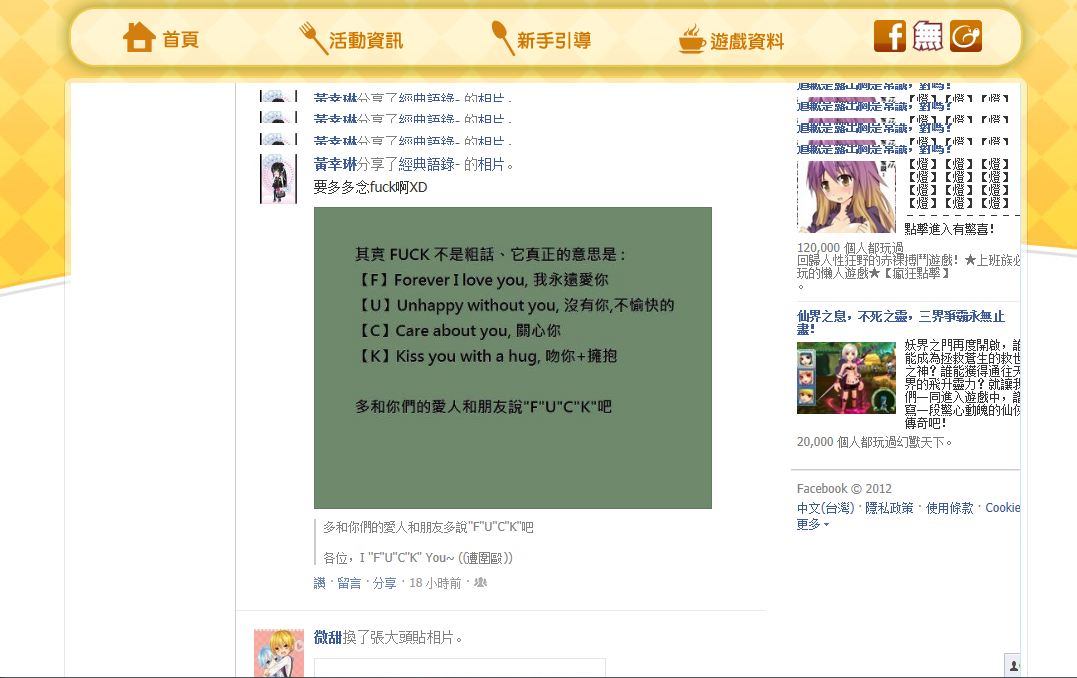Click 黃幸琳's profile avatar
This screenshot has width=1077, height=678.
(x=277, y=179)
